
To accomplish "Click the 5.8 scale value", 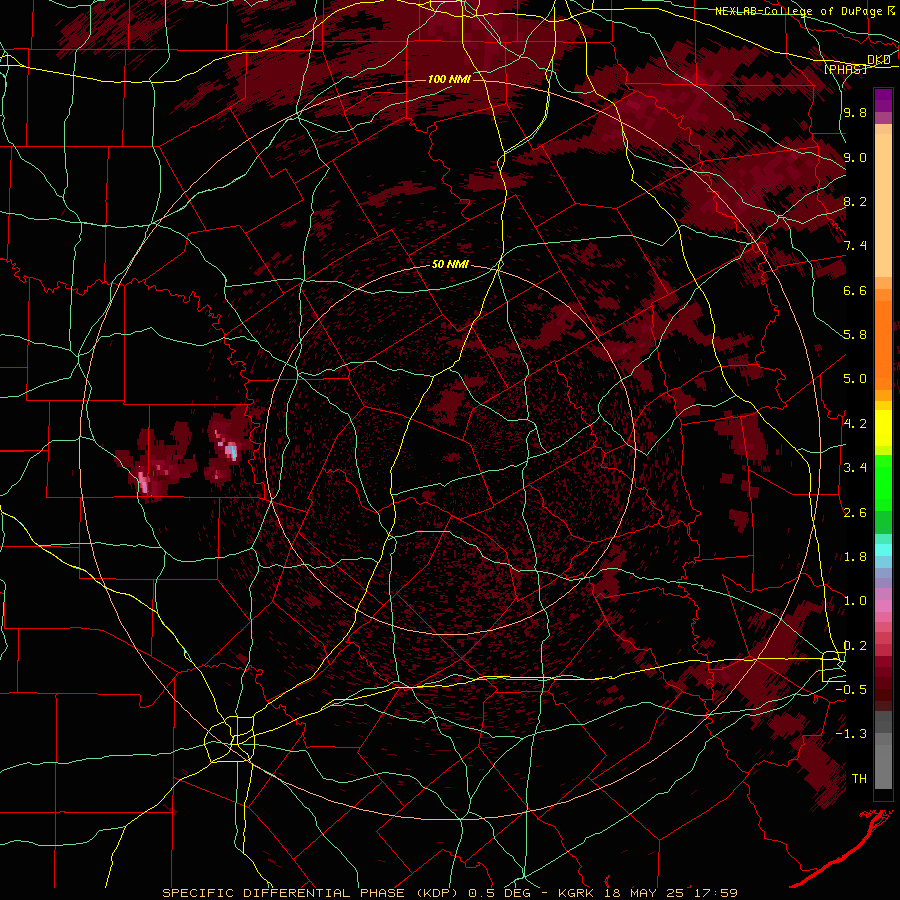I will point(855,335).
